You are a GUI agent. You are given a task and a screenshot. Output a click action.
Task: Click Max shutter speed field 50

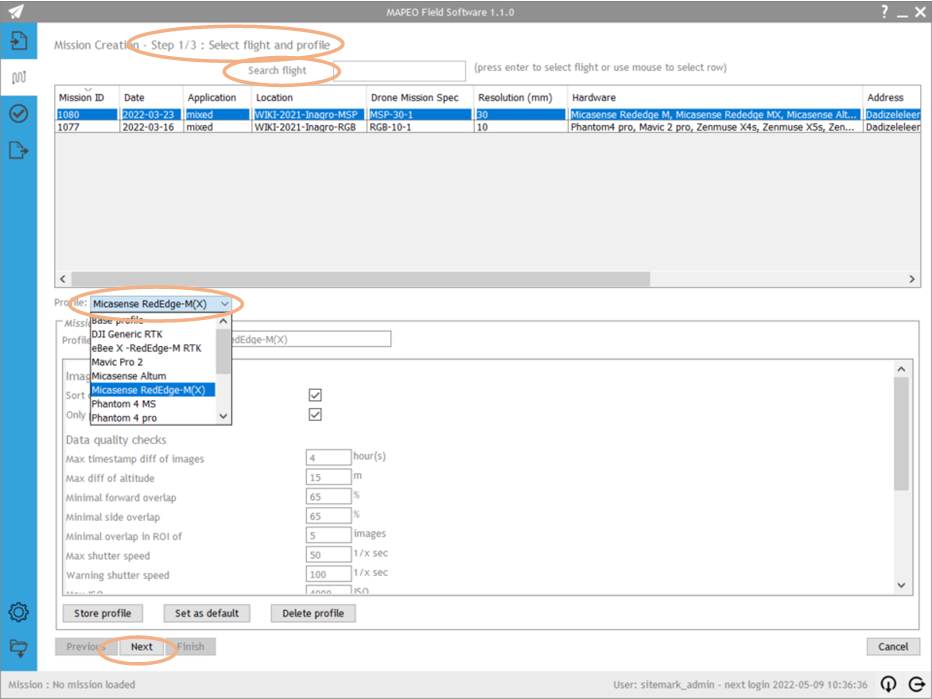click(x=328, y=555)
